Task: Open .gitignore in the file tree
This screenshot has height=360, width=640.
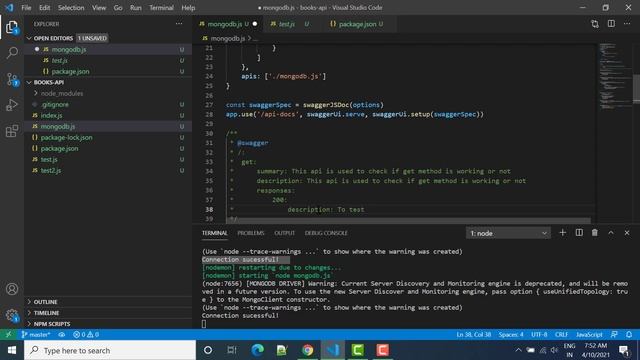Action: (108, 104)
